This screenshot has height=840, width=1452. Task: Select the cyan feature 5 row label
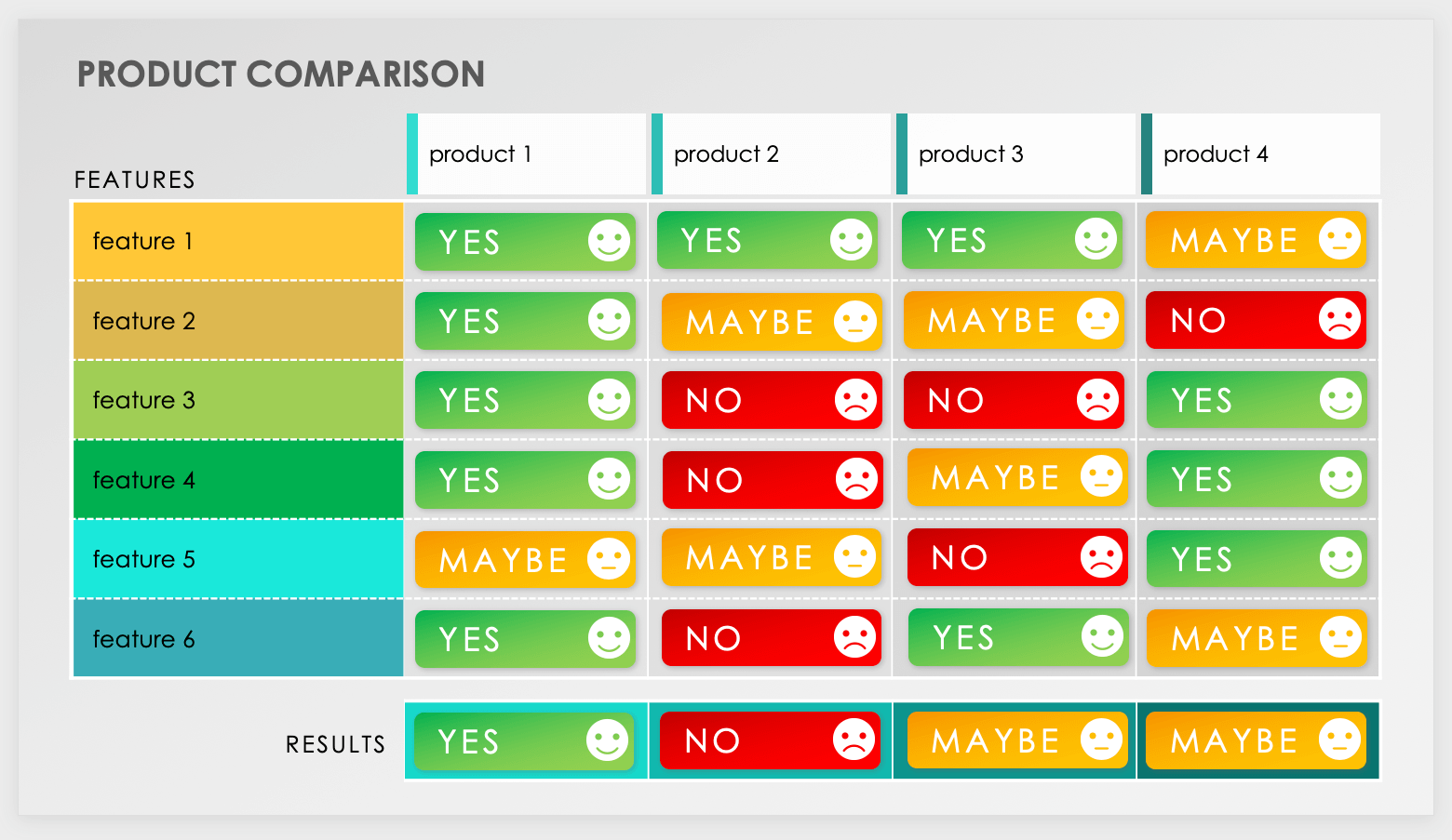(237, 559)
